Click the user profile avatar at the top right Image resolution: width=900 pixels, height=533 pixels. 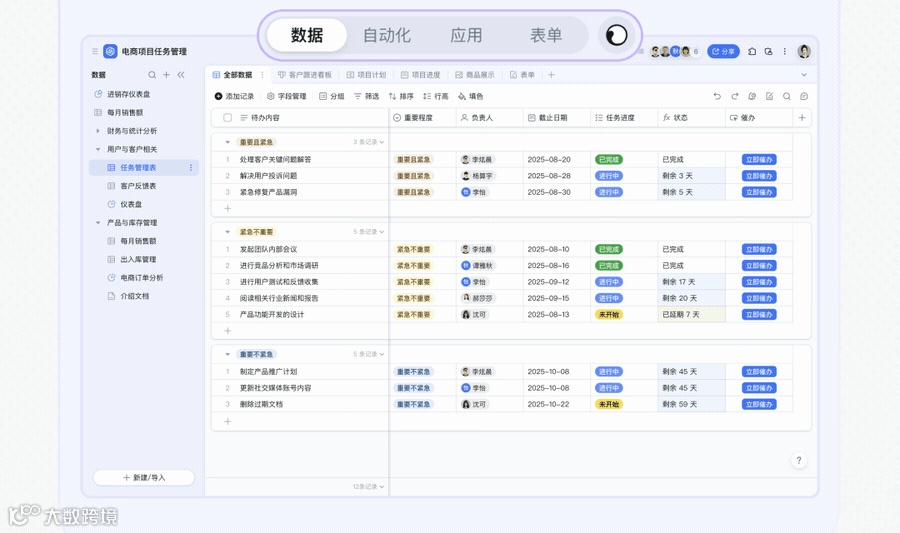point(804,51)
